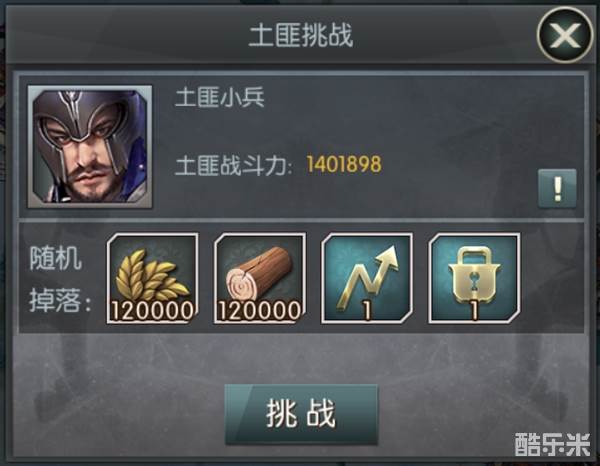
Task: Close the 土匪挑战 dialog with X
Action: point(565,35)
